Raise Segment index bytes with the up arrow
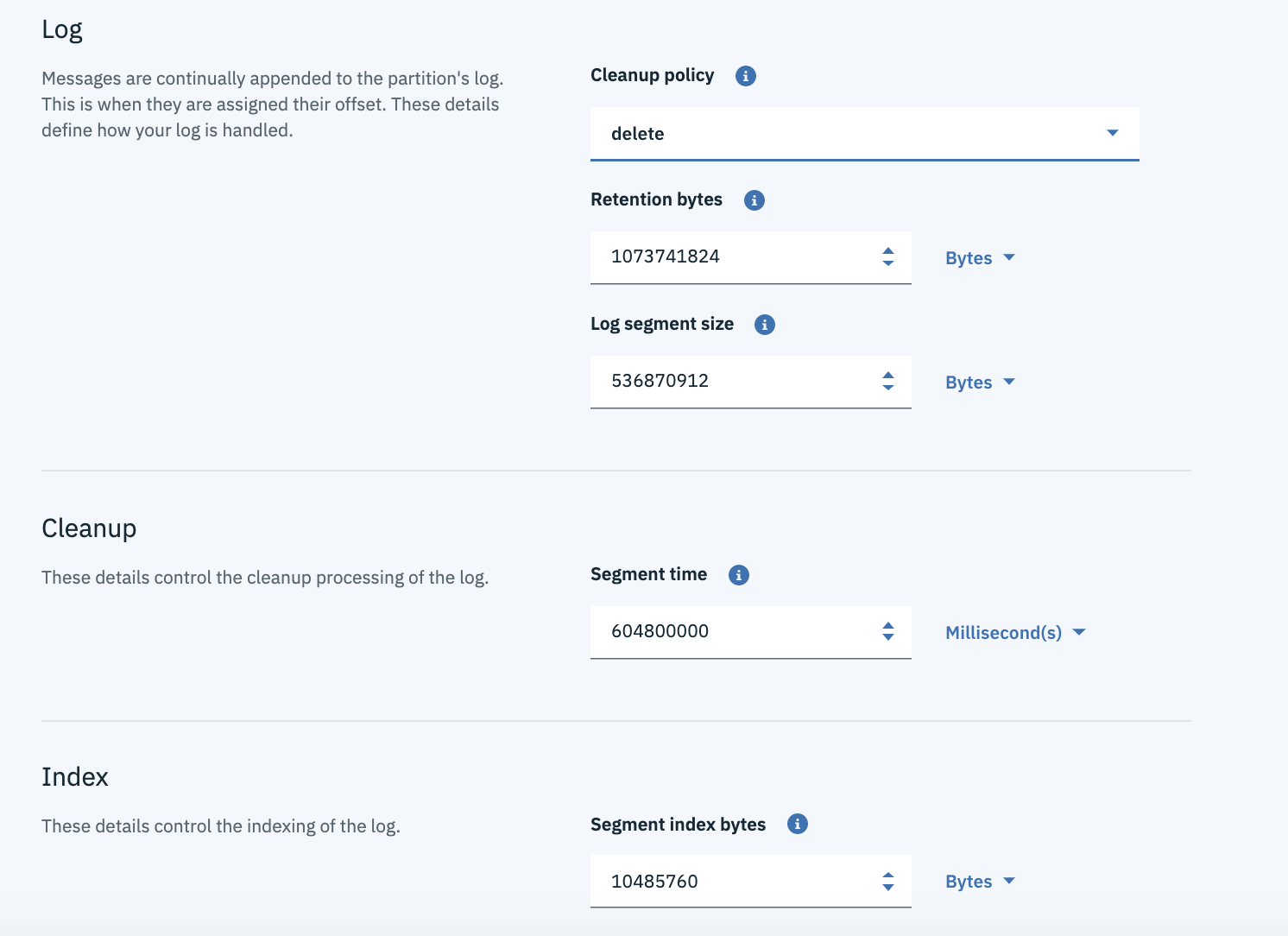The width and height of the screenshot is (1288, 936). pos(888,876)
